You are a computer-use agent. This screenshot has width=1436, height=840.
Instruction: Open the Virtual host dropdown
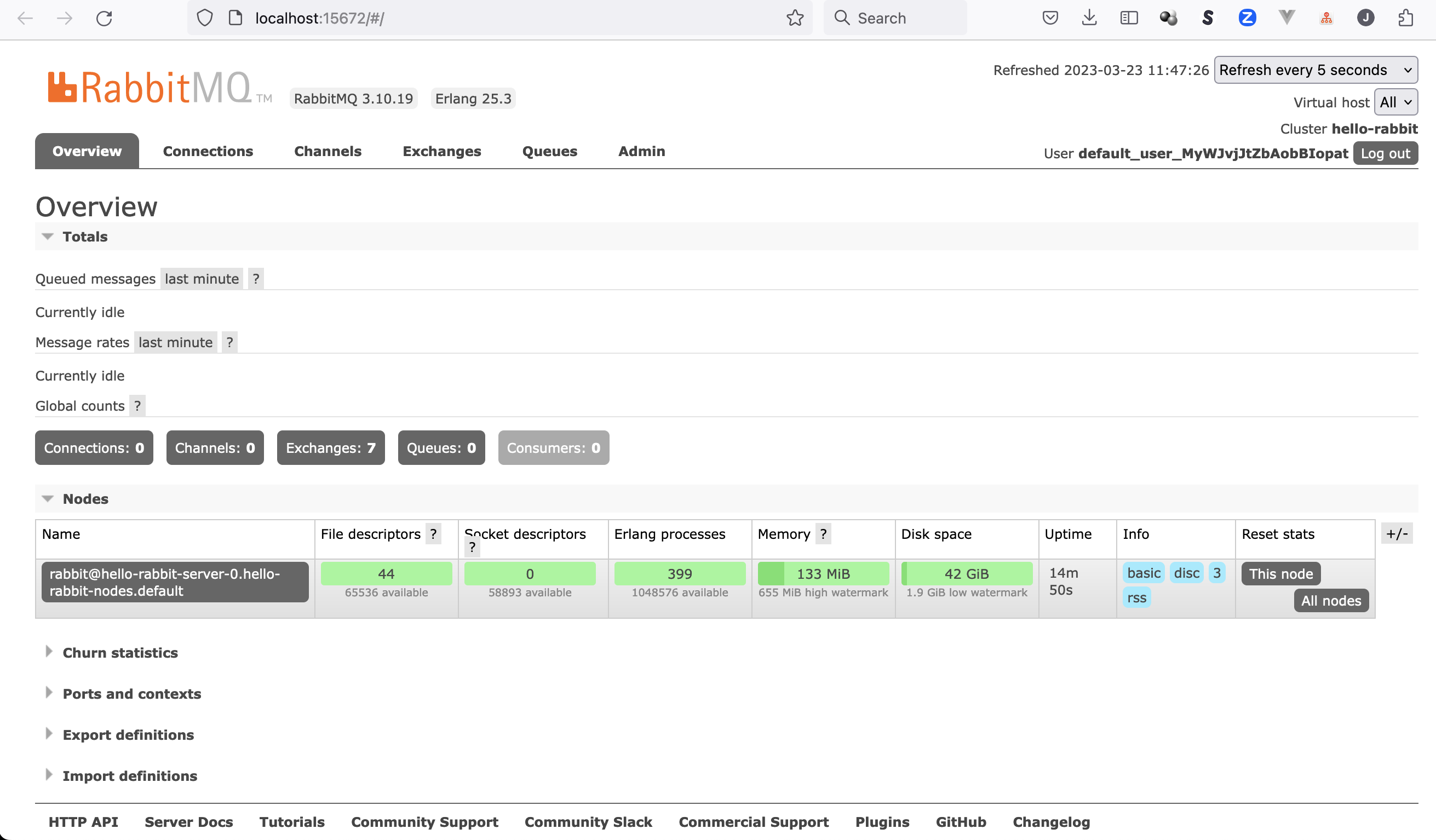1395,102
